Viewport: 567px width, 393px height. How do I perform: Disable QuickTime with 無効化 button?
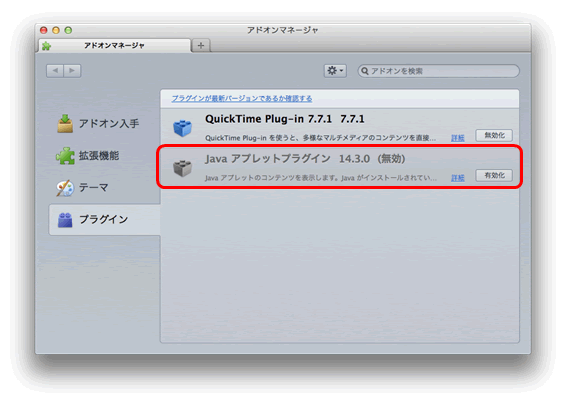(x=494, y=136)
